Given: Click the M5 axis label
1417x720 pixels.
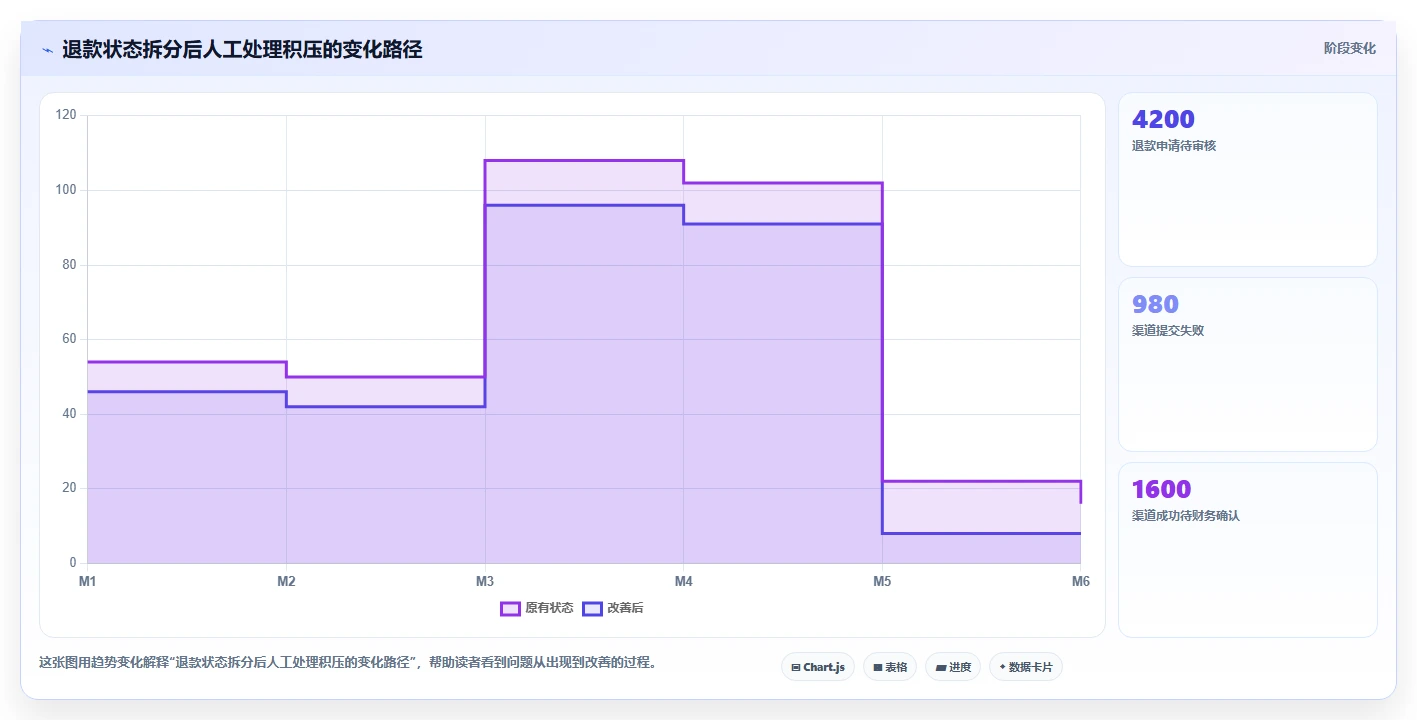Looking at the screenshot, I should 882,581.
